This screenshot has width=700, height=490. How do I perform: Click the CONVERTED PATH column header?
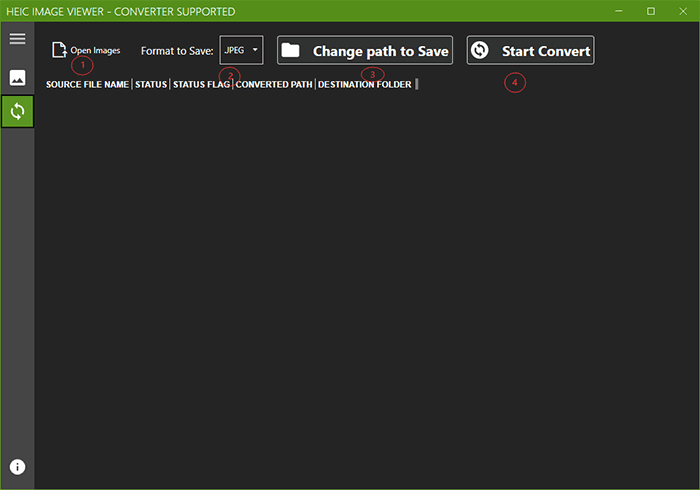tap(274, 84)
